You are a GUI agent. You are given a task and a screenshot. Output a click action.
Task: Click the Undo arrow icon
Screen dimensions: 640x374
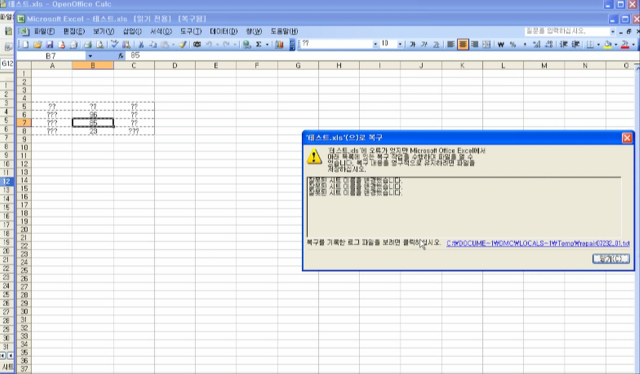209,44
